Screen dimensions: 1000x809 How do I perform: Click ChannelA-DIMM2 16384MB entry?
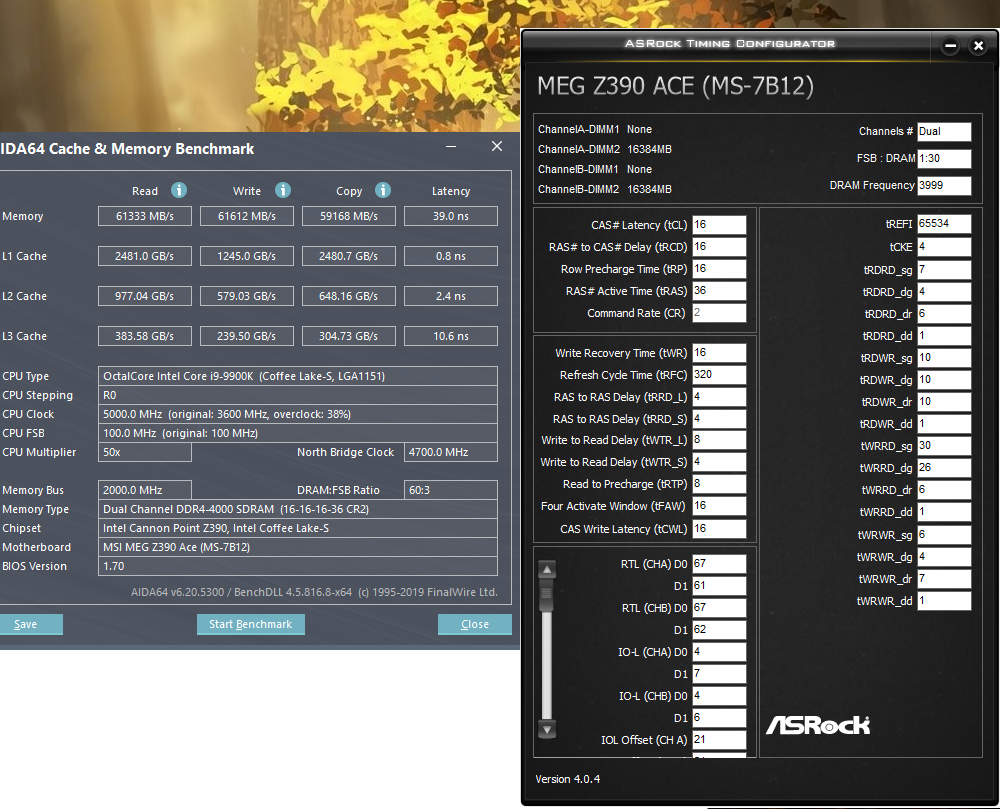coord(605,149)
